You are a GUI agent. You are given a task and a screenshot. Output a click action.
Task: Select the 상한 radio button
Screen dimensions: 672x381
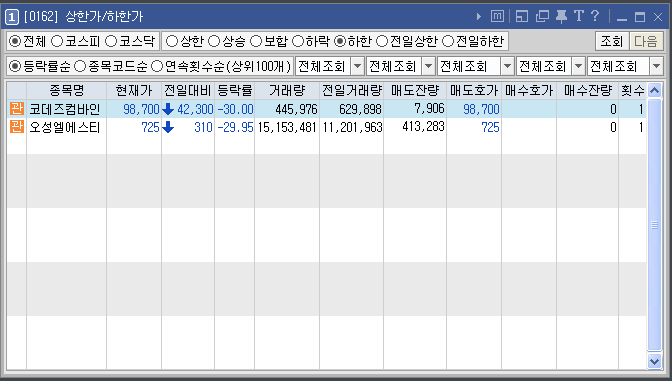171,41
